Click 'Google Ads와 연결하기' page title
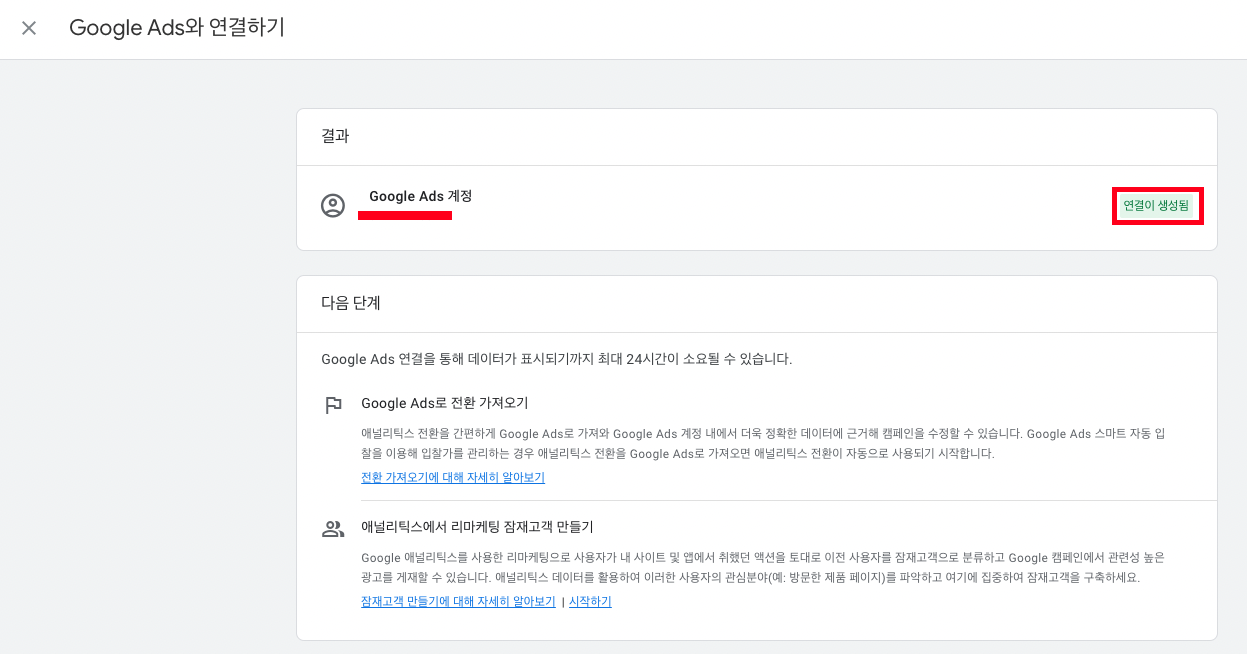This screenshot has width=1247, height=654. (x=177, y=28)
